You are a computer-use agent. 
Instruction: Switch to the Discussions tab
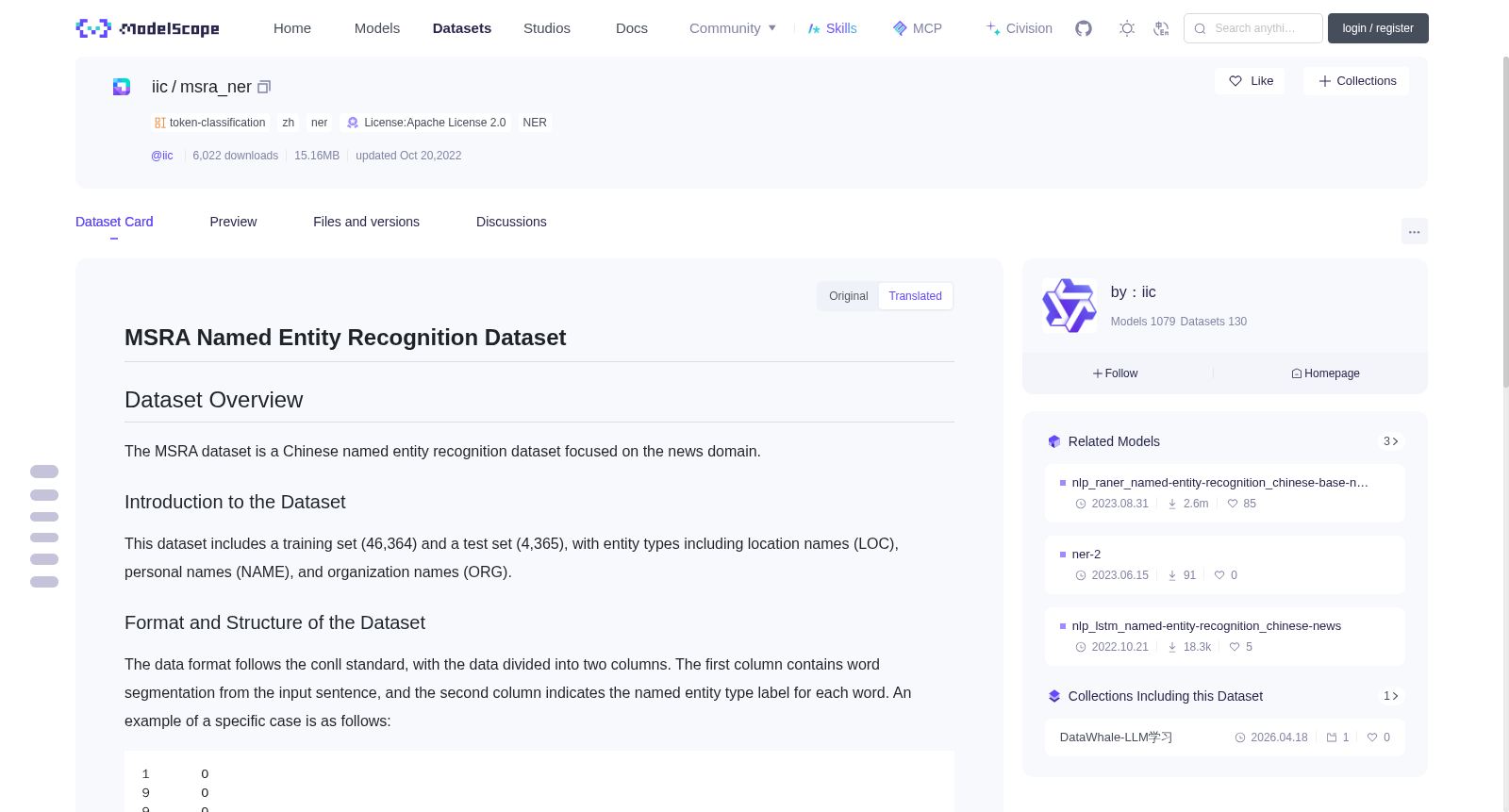pyautogui.click(x=511, y=222)
